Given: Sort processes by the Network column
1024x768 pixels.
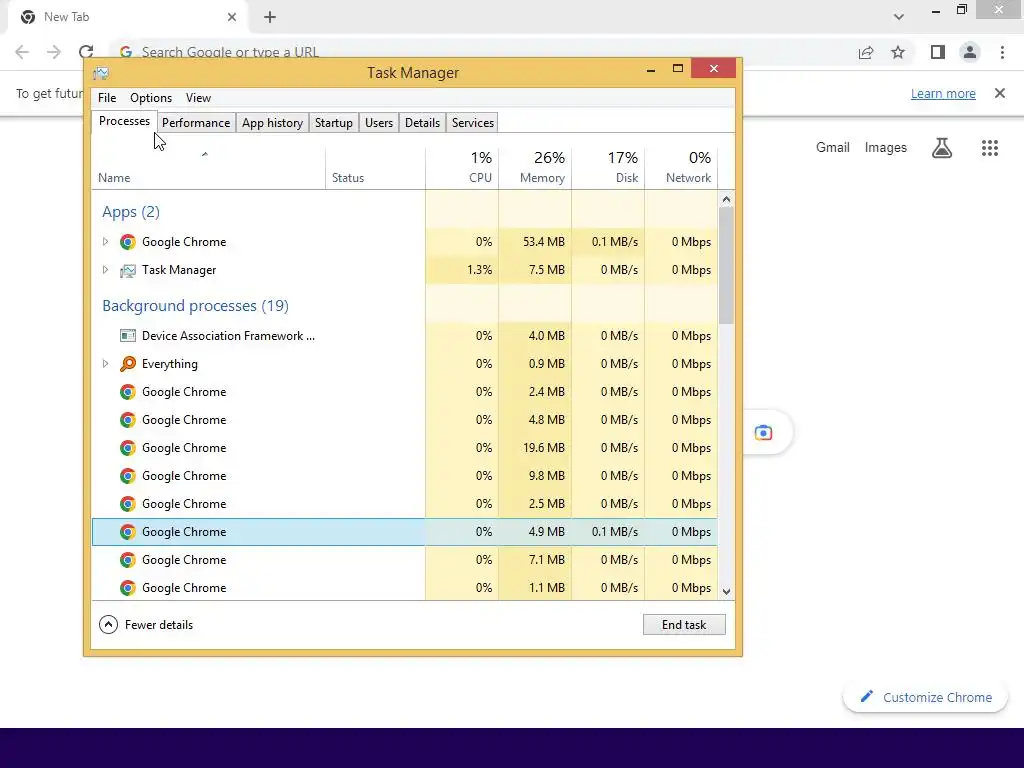Looking at the screenshot, I should click(x=681, y=168).
